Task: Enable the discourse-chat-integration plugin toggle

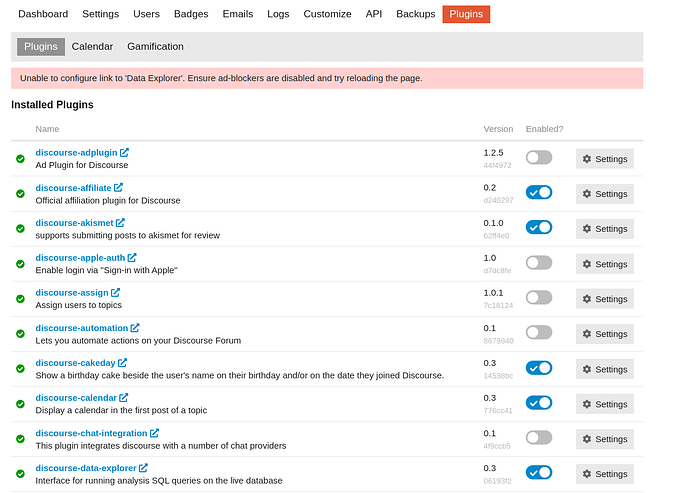Action: (539, 438)
